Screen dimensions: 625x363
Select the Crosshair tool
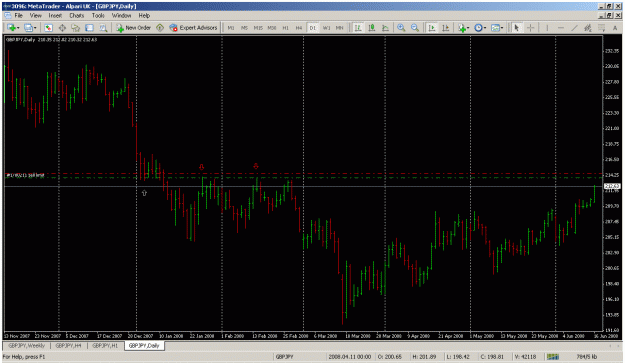[x=531, y=27]
